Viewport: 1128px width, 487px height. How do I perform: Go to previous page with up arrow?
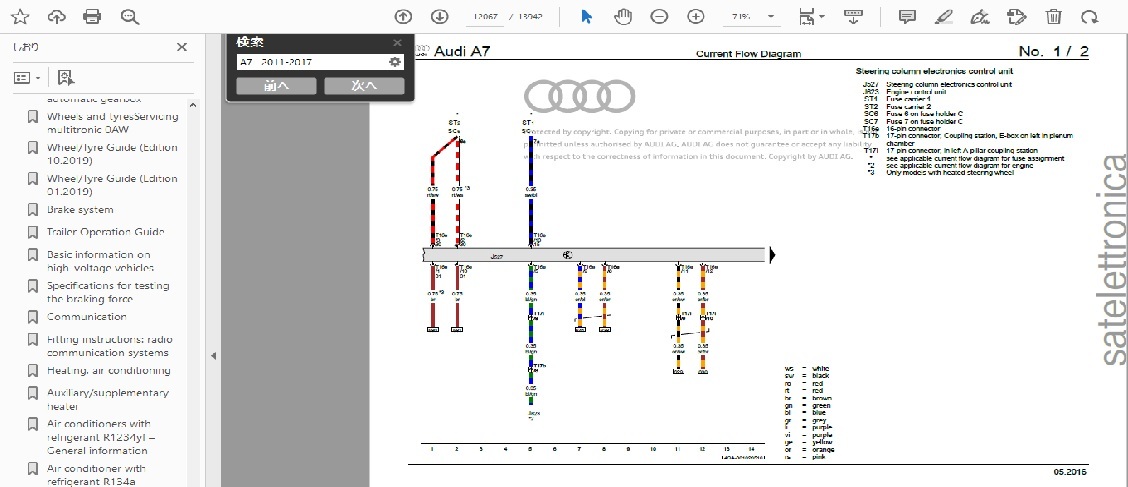point(403,17)
